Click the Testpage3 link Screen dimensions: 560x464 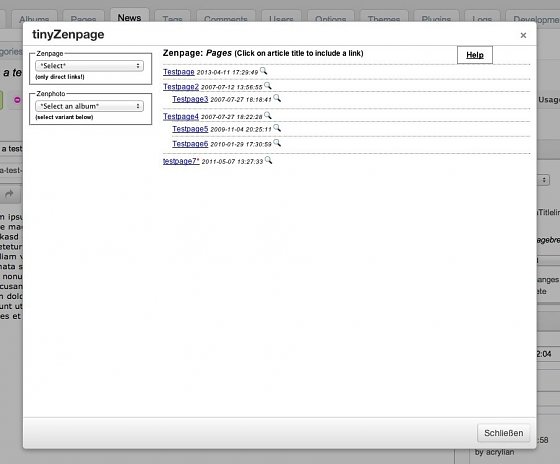click(x=190, y=99)
